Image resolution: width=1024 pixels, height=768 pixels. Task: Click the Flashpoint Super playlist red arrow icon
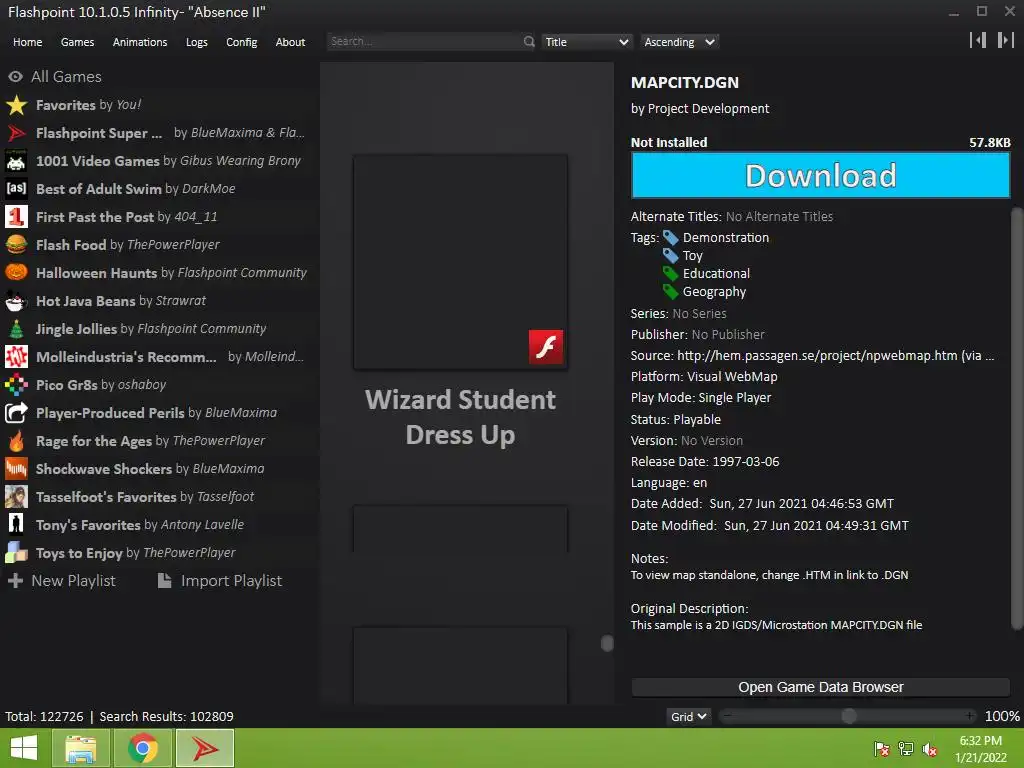click(x=16, y=133)
